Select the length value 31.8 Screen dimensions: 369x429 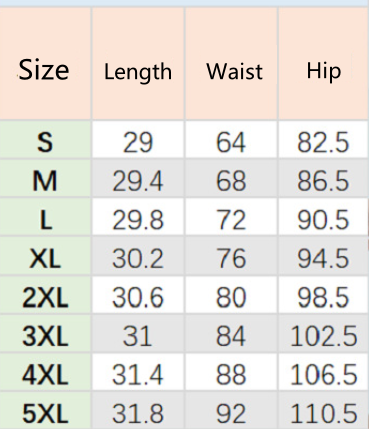(x=138, y=414)
